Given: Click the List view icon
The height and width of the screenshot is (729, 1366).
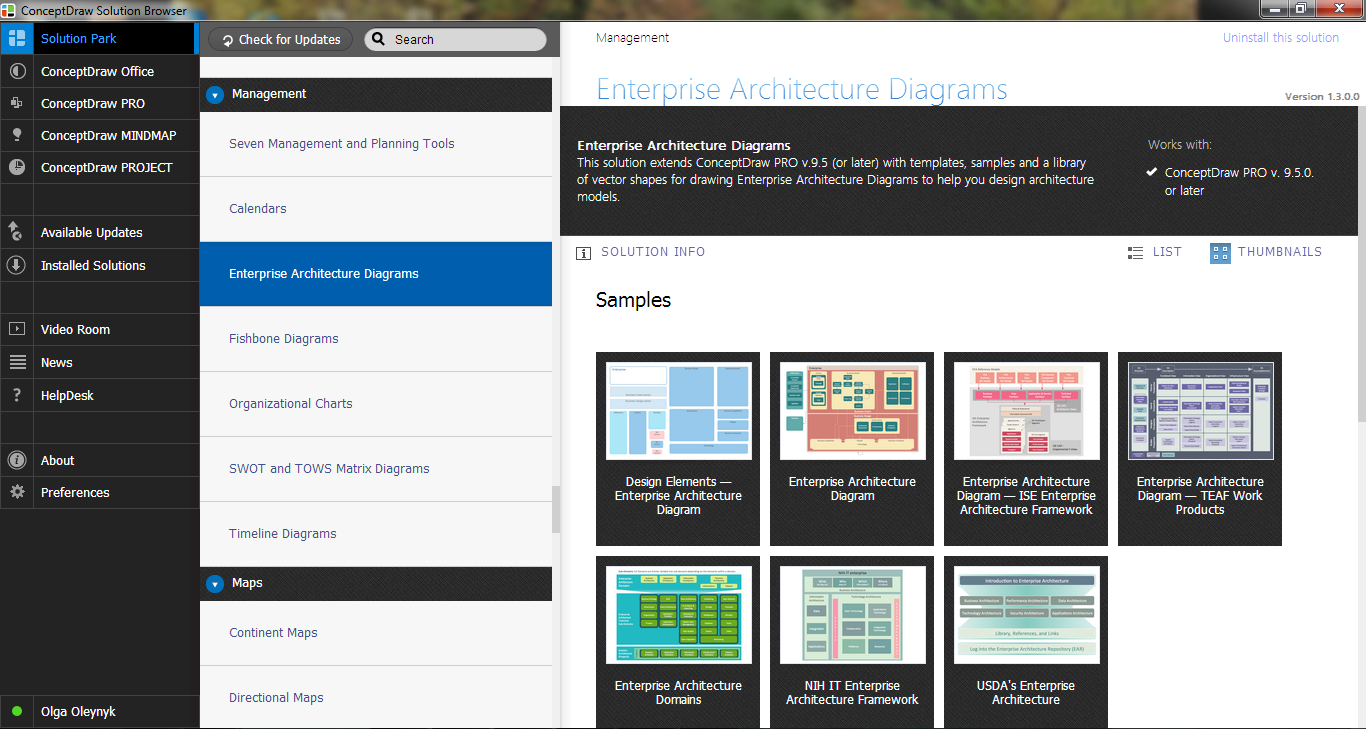Looking at the screenshot, I should (1135, 253).
